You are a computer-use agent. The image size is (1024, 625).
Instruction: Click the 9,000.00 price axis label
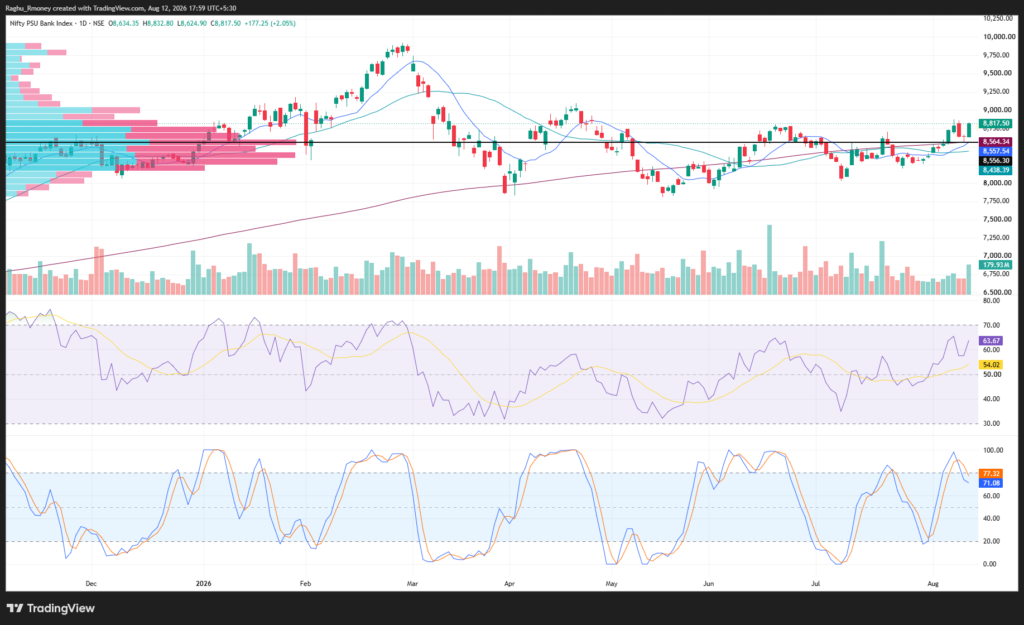tap(997, 110)
